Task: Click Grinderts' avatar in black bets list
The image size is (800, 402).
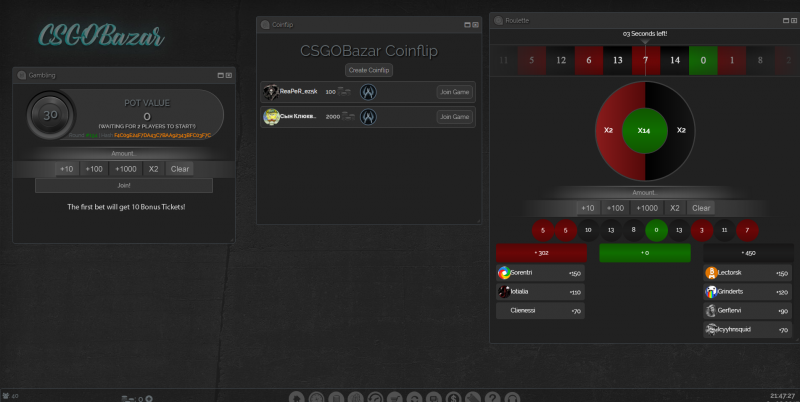Action: pyautogui.click(x=711, y=292)
